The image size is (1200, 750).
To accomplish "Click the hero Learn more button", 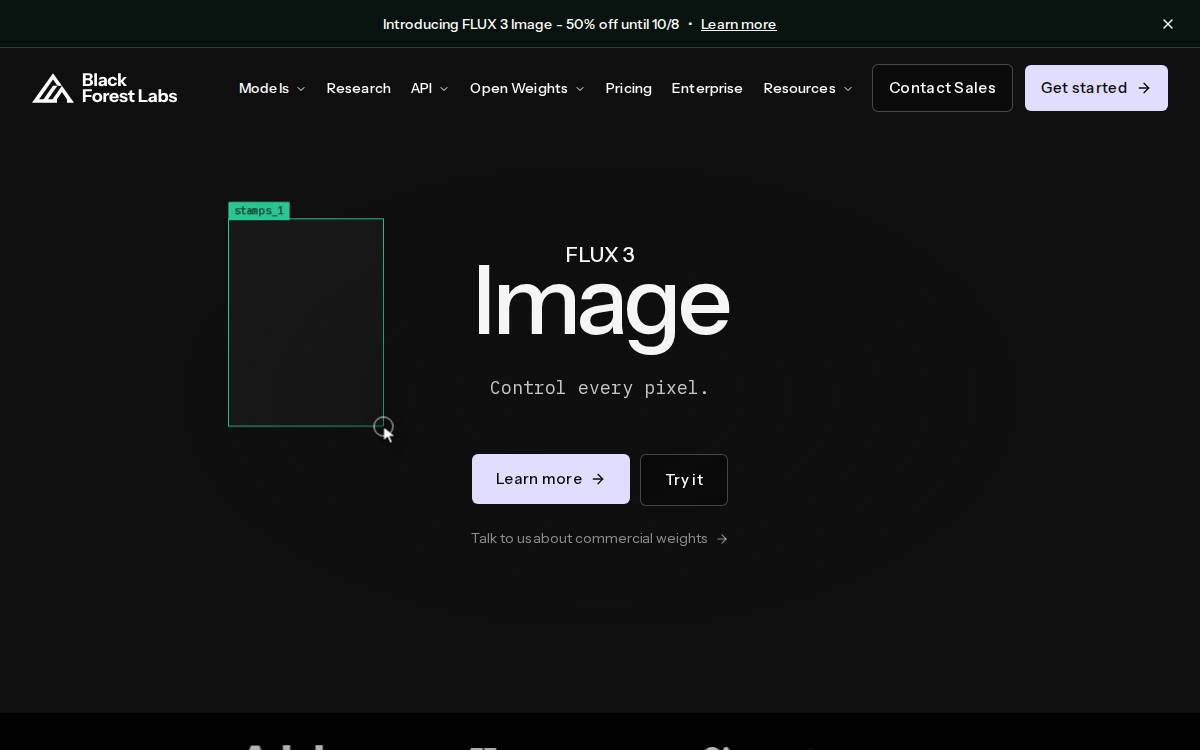I will (x=551, y=479).
